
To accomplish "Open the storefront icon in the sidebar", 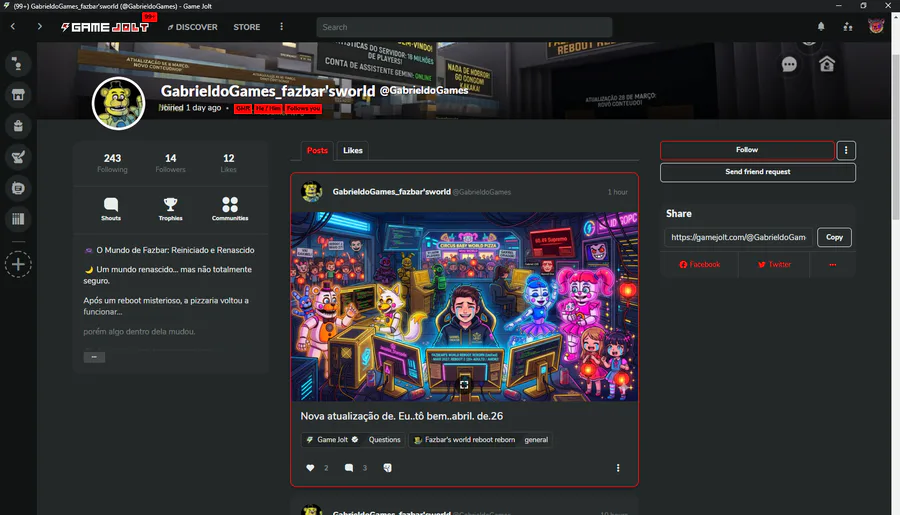I will tap(18, 95).
